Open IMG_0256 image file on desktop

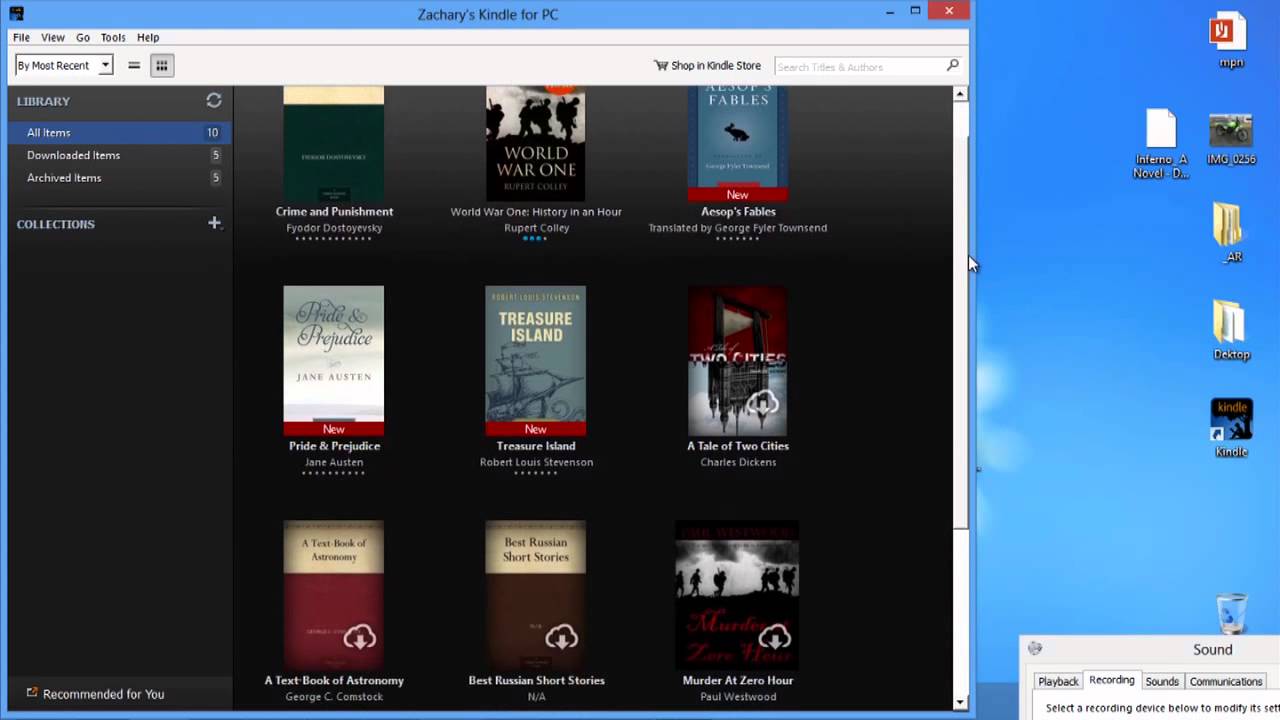pyautogui.click(x=1231, y=139)
